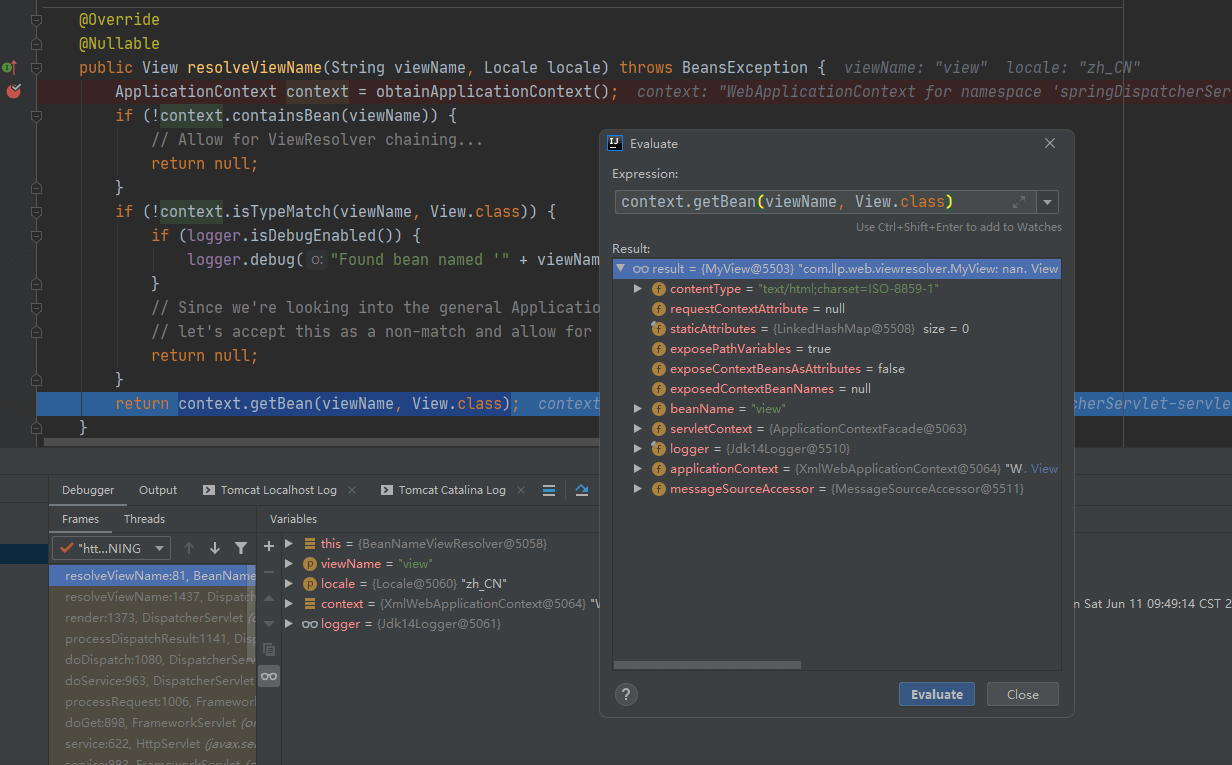
Task: Select frame service:622, HttpServlet
Action: pos(152,743)
